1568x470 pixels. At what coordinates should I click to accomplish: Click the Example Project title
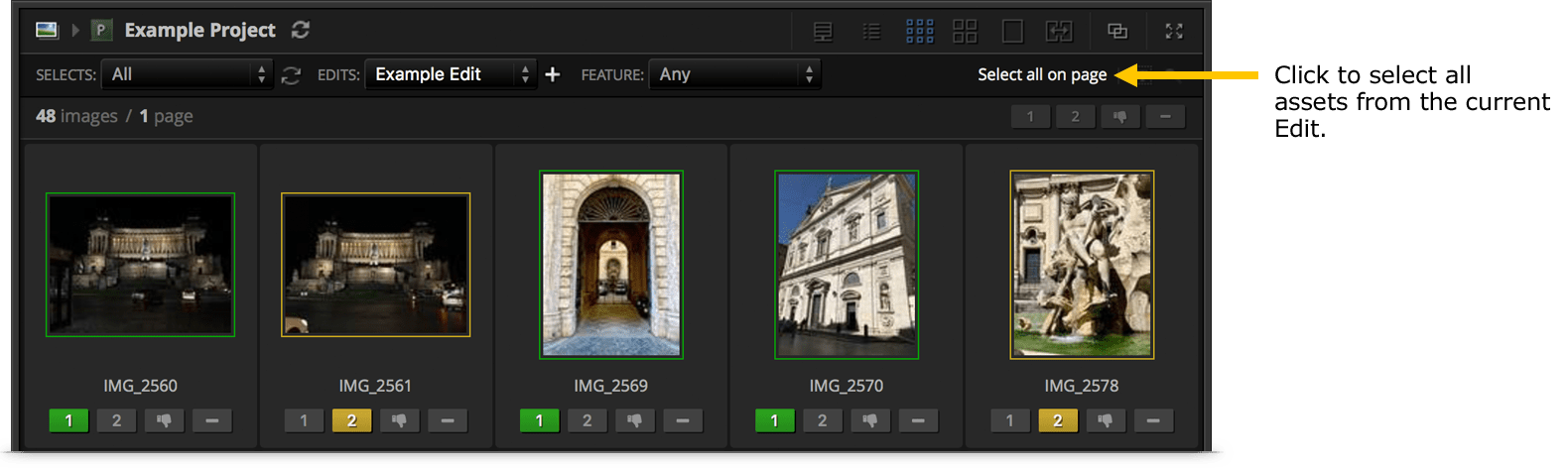click(199, 30)
